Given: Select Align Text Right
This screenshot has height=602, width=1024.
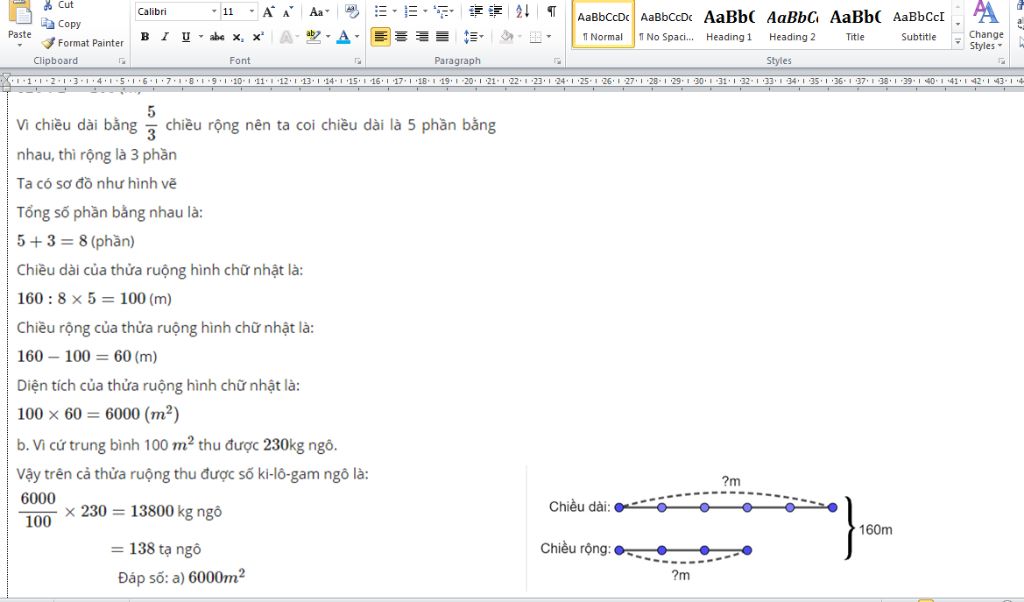Looking at the screenshot, I should click(x=422, y=37).
